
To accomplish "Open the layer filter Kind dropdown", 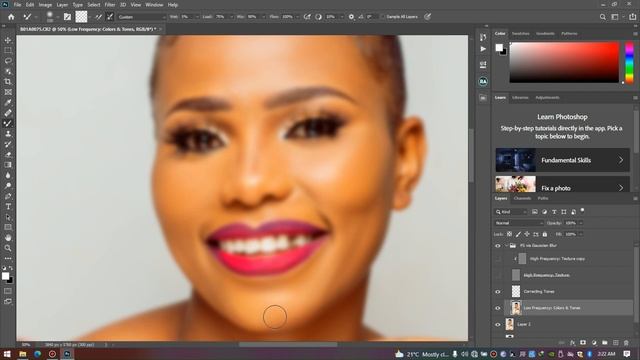I will [511, 212].
